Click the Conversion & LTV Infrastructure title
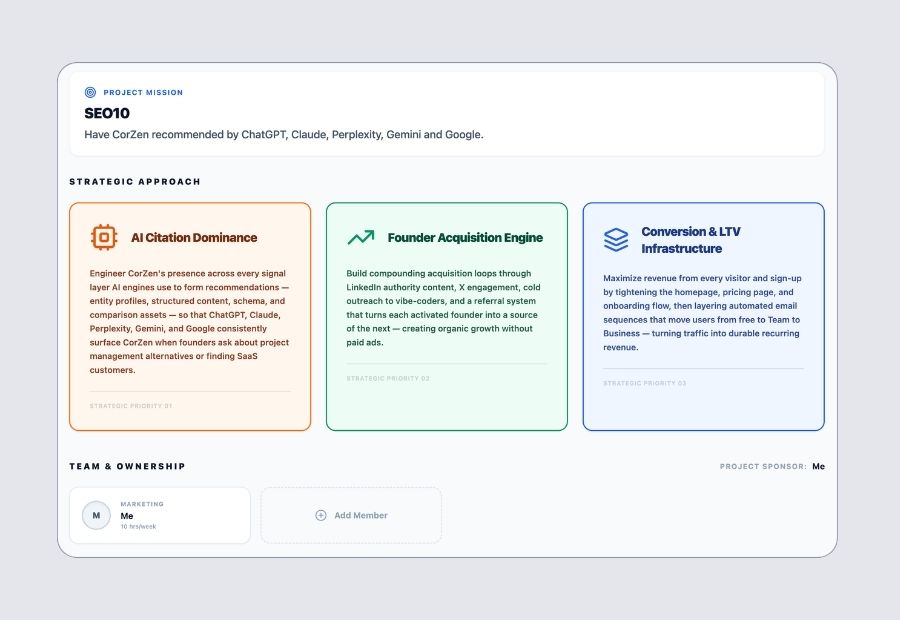The height and width of the screenshot is (620, 900). (x=690, y=240)
